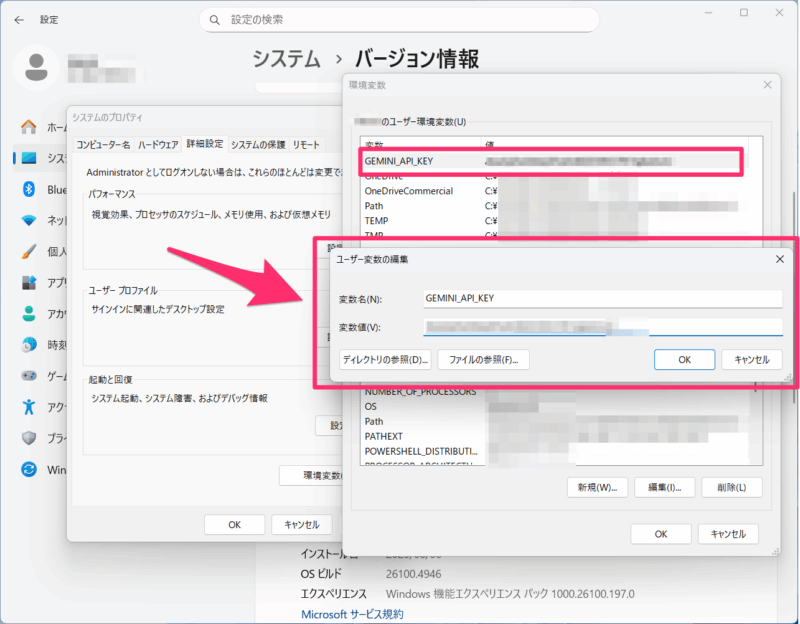Click the 変数値(V) input field
Image resolution: width=800 pixels, height=624 pixels.
pyautogui.click(x=603, y=327)
